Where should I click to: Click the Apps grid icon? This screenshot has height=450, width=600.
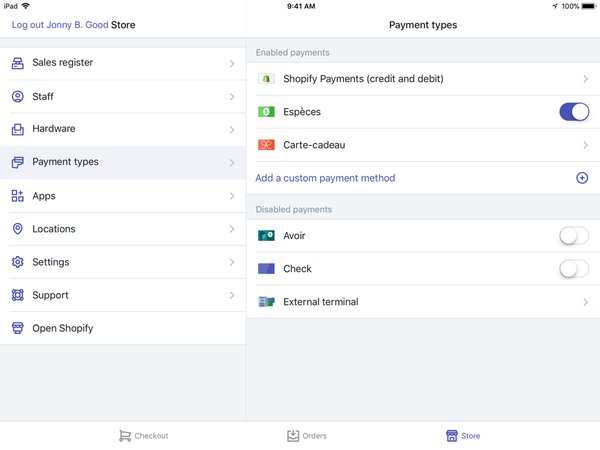(17, 196)
